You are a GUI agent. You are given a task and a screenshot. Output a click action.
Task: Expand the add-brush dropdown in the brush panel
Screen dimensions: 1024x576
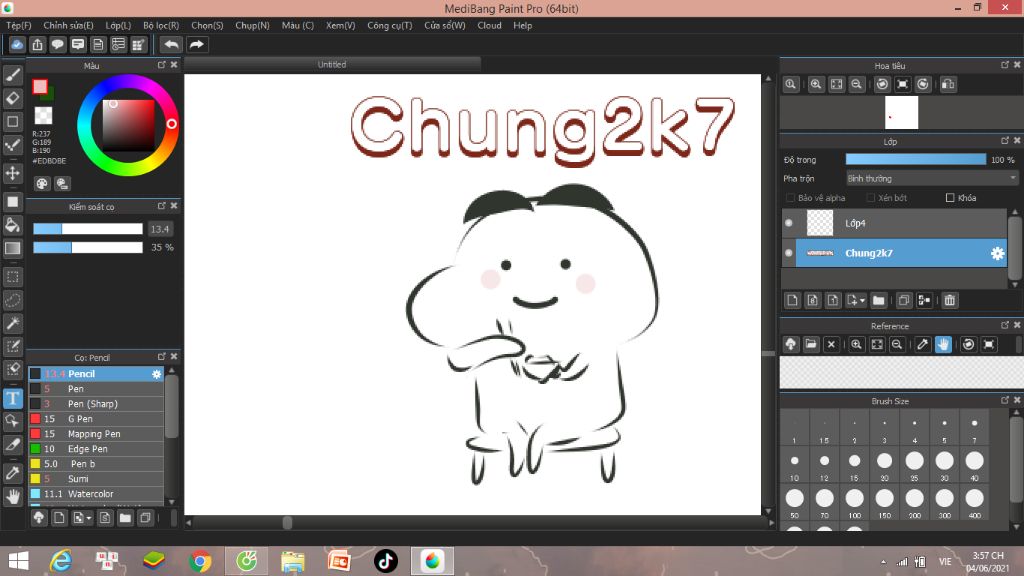89,519
